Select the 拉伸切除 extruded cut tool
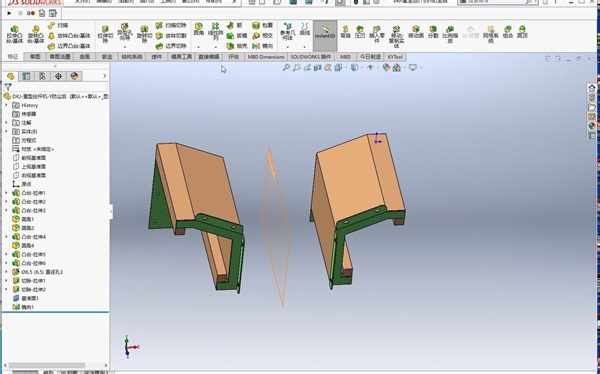Screen dimensions: 600x374 [105, 34]
